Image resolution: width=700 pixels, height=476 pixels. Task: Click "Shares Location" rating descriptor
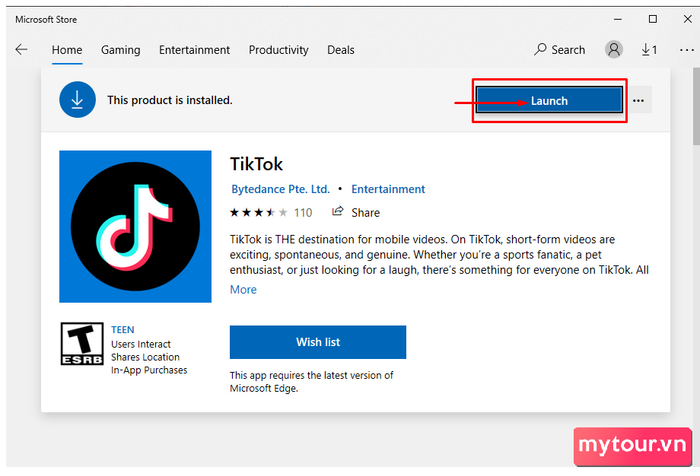pos(145,357)
